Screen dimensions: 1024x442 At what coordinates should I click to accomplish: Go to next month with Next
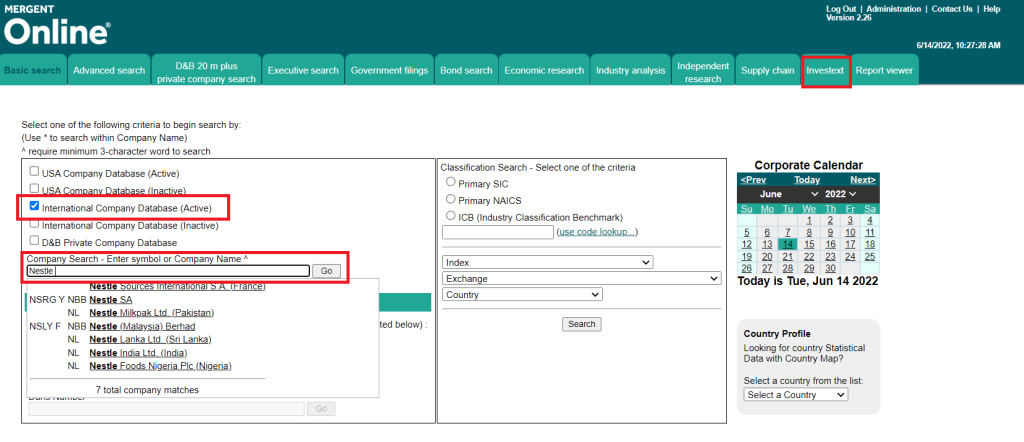[863, 180]
